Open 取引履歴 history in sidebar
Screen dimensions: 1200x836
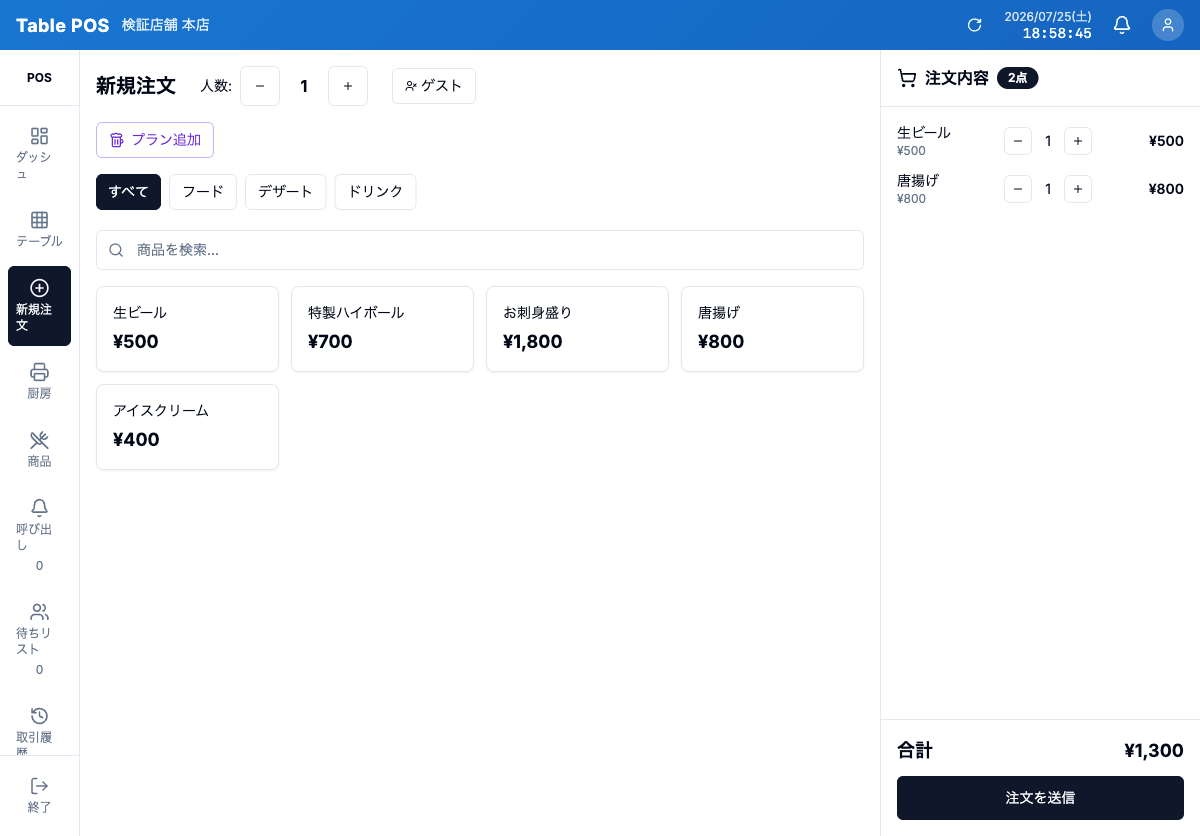(x=39, y=728)
